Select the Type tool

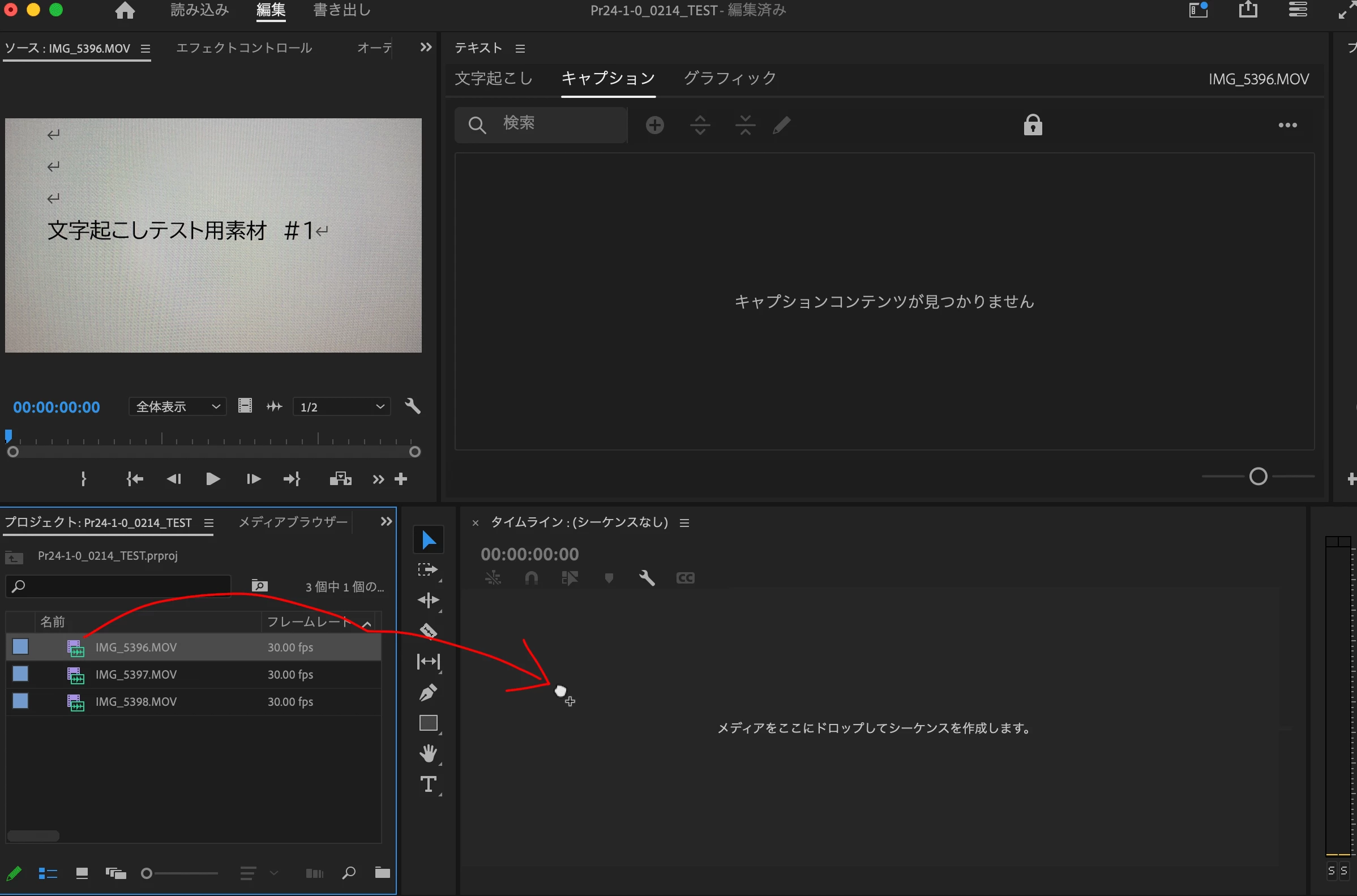pyautogui.click(x=428, y=784)
